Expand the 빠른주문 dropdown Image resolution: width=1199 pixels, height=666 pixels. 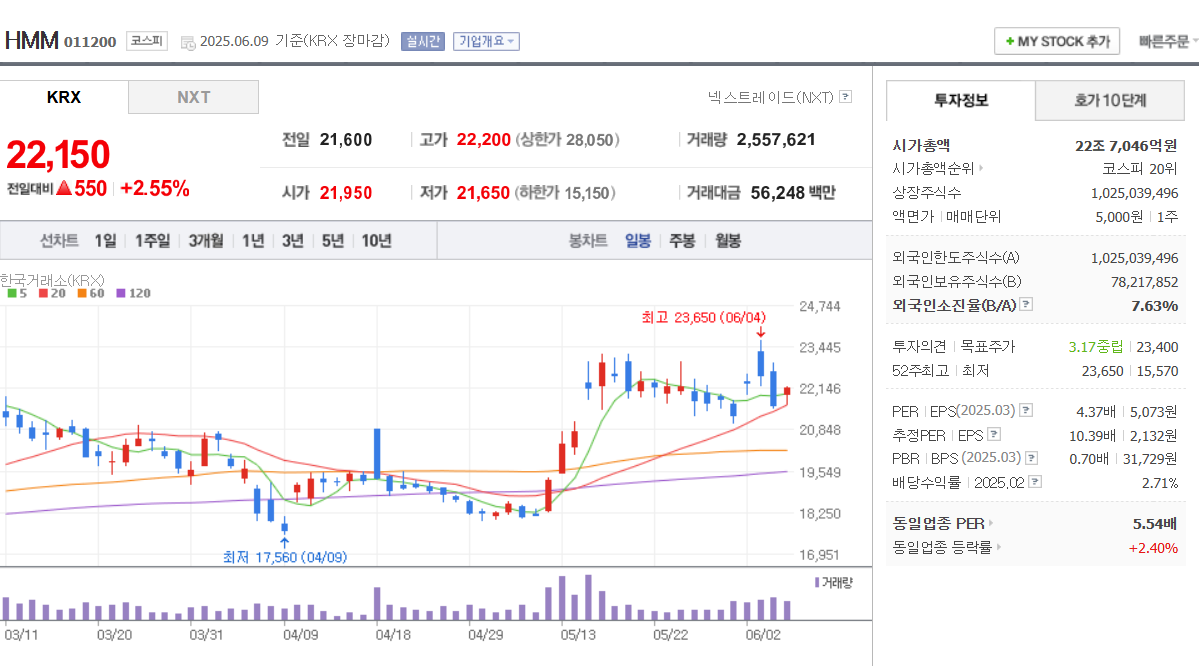click(x=1168, y=41)
